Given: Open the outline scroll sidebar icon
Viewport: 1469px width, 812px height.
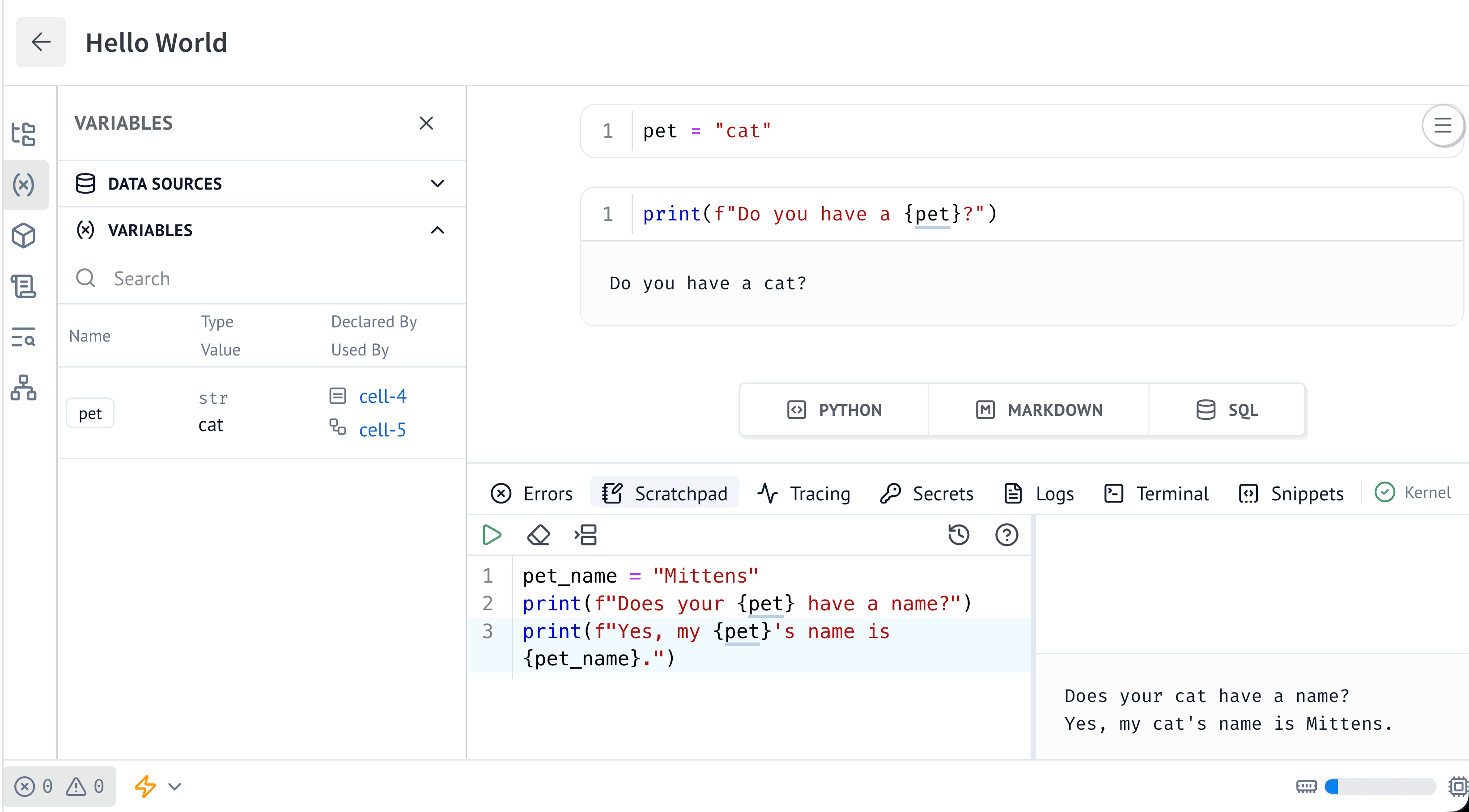Looking at the screenshot, I should click(x=24, y=286).
